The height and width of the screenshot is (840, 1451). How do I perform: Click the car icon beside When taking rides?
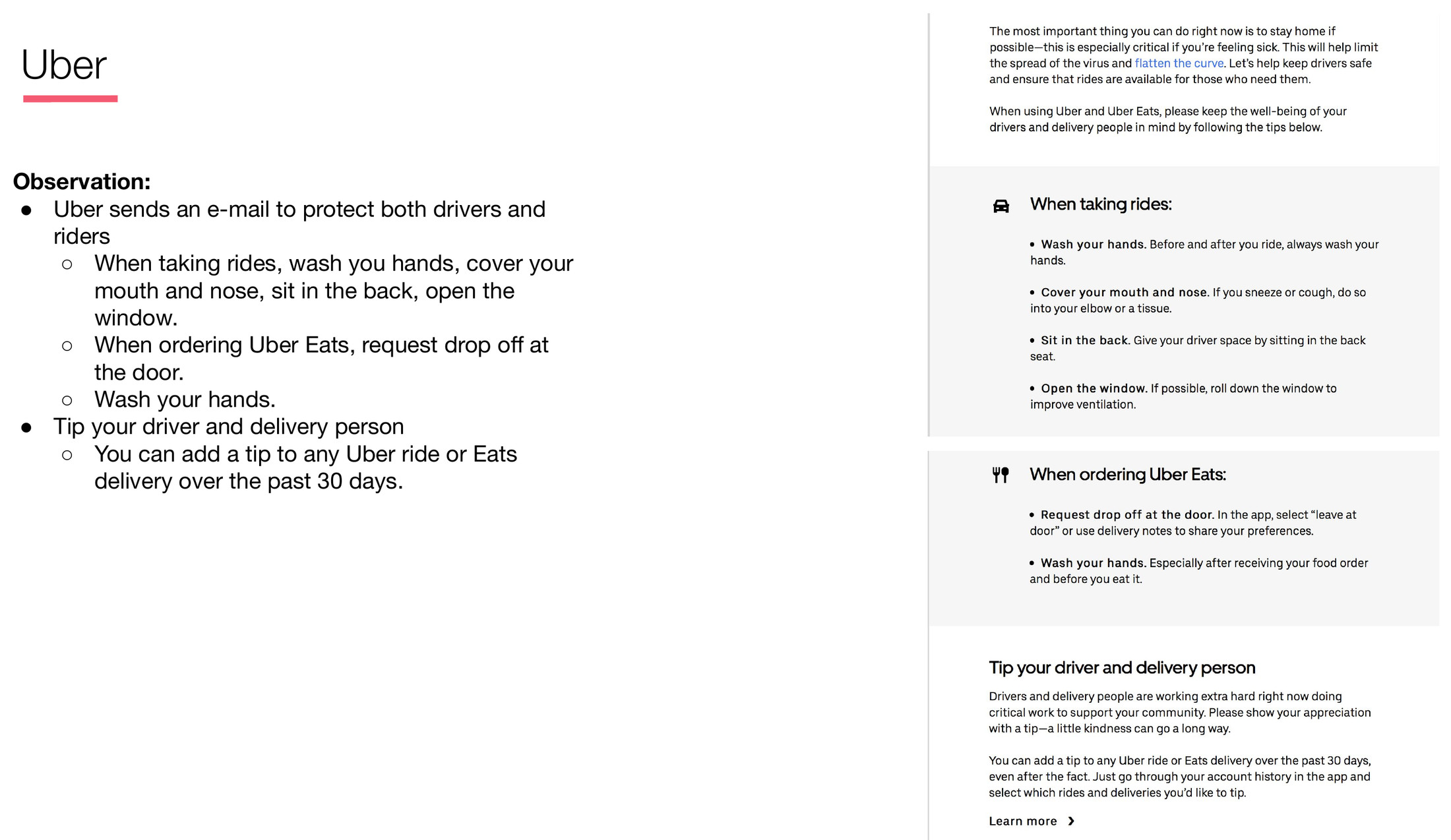1001,206
